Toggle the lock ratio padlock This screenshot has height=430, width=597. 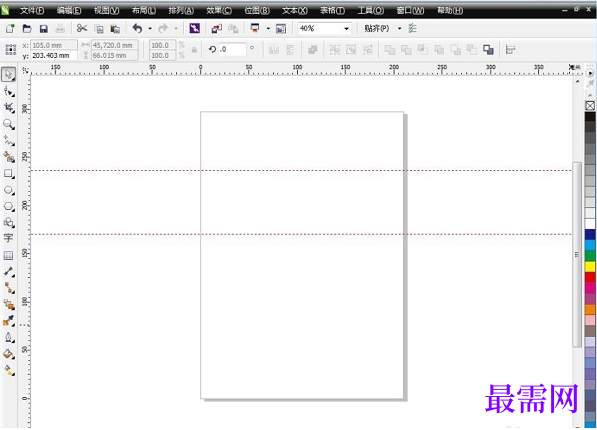[194, 50]
